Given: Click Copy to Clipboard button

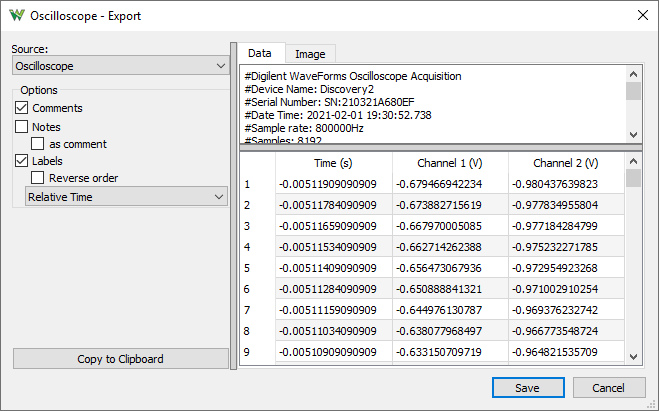Looking at the screenshot, I should coord(121,359).
